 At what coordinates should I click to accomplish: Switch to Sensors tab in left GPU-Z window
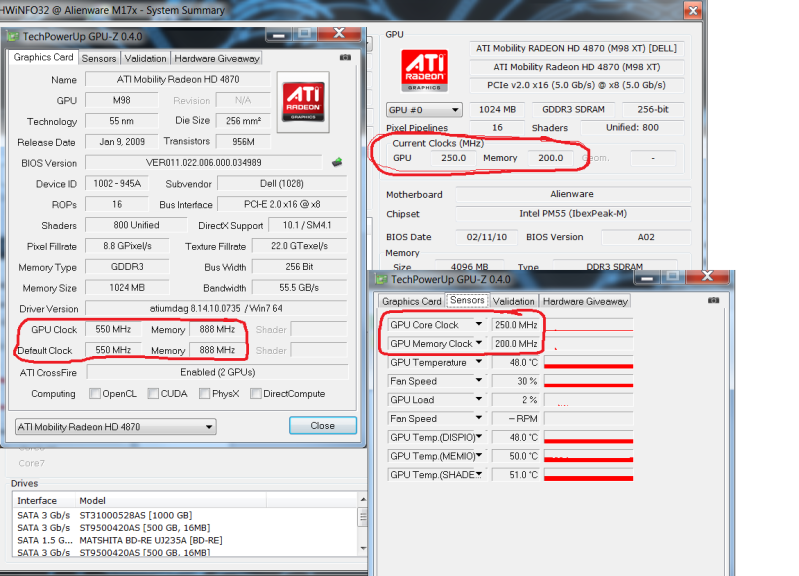click(99, 59)
